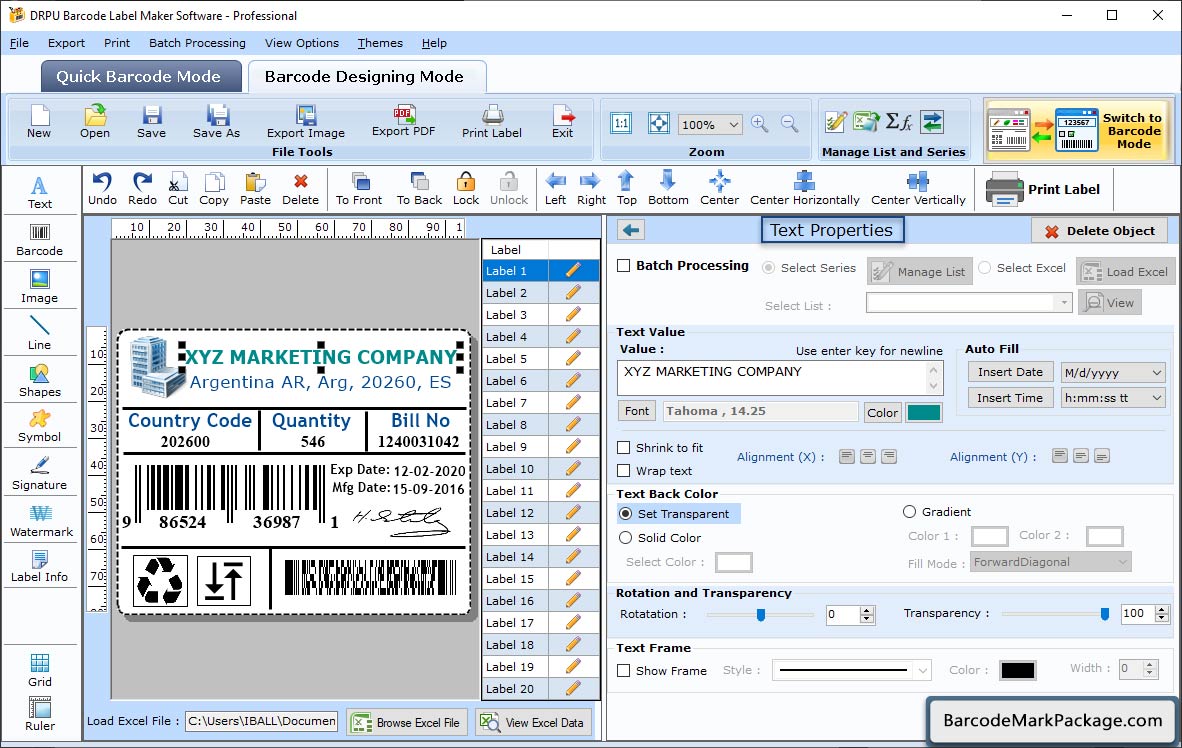Choose Select Excel radio option
1182x748 pixels.
(x=984, y=268)
